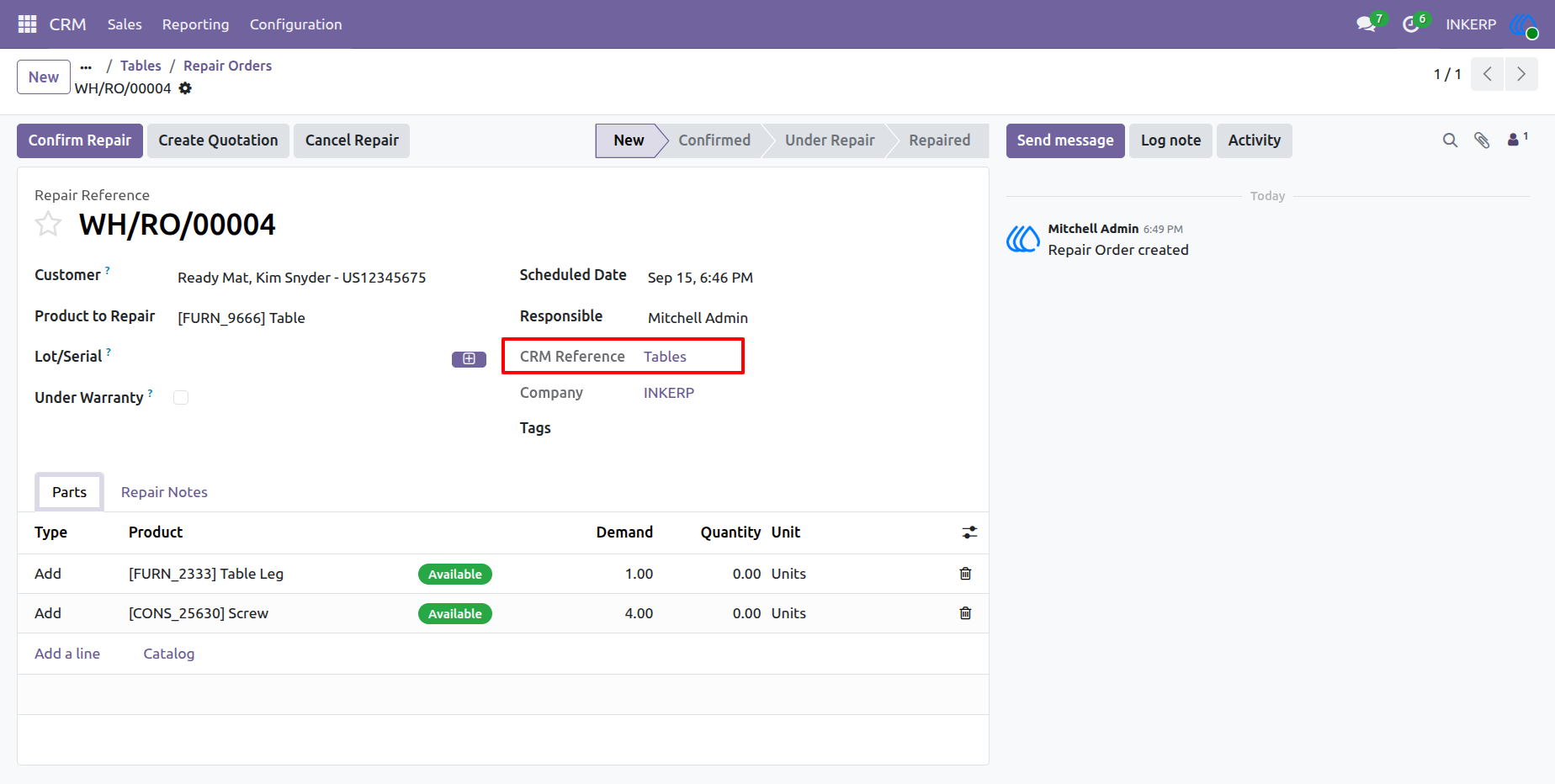Switch to the Repair Notes tab
This screenshot has width=1555, height=784.
click(164, 492)
